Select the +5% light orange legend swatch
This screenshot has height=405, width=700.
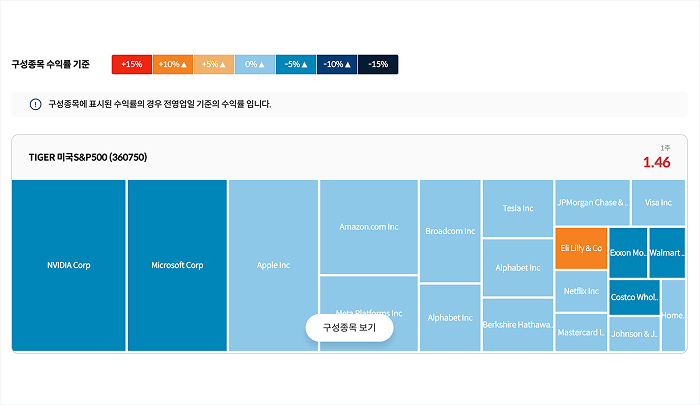(214, 64)
